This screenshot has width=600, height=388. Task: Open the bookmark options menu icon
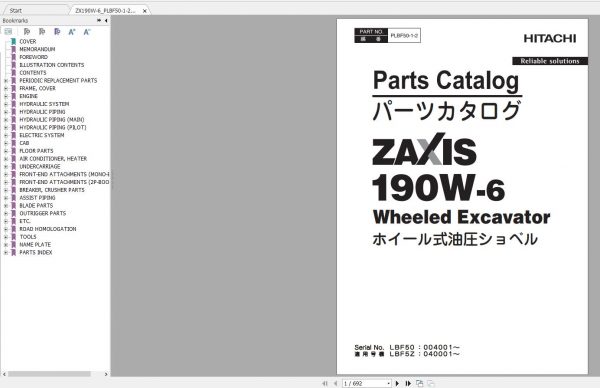[x=8, y=32]
